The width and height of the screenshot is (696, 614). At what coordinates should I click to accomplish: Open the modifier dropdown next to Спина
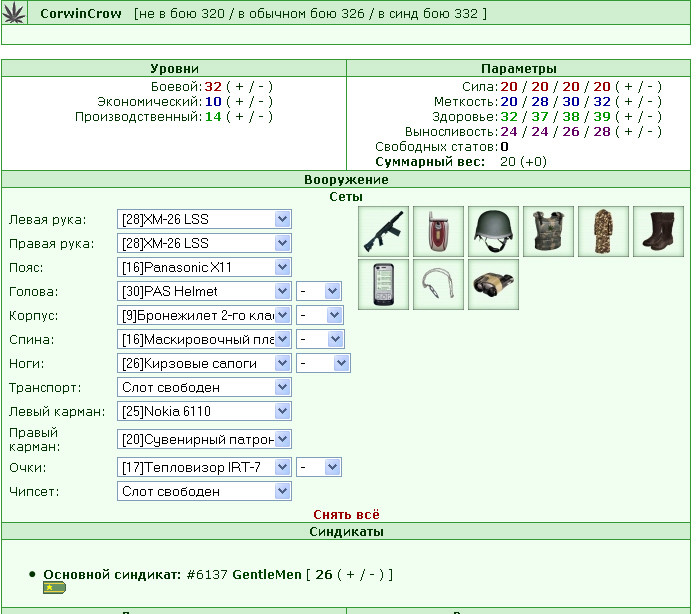click(x=320, y=339)
